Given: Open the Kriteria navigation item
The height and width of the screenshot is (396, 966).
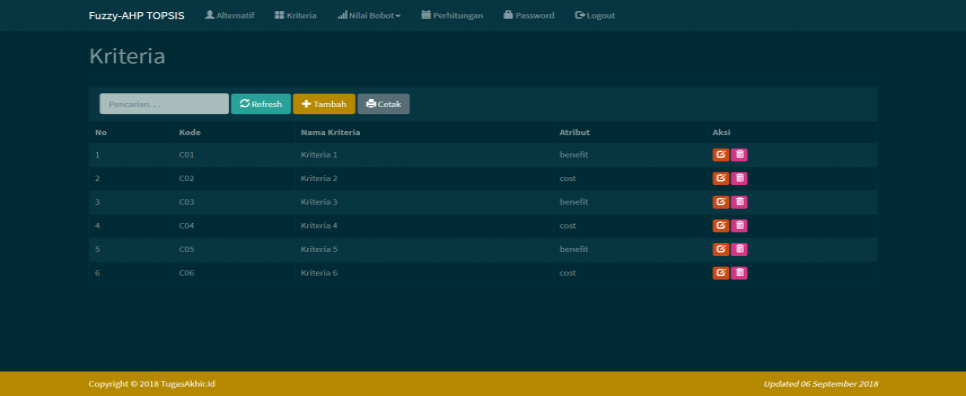Looking at the screenshot, I should [x=296, y=15].
